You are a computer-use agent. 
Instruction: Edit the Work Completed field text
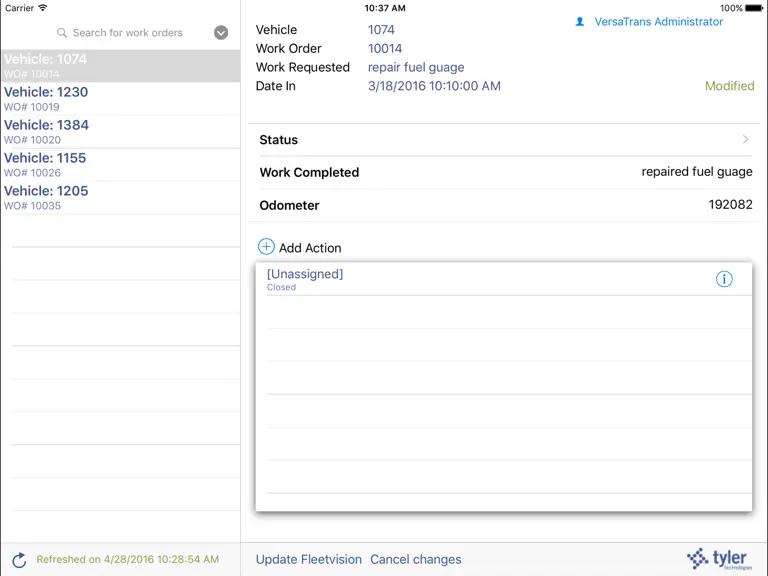click(x=697, y=172)
